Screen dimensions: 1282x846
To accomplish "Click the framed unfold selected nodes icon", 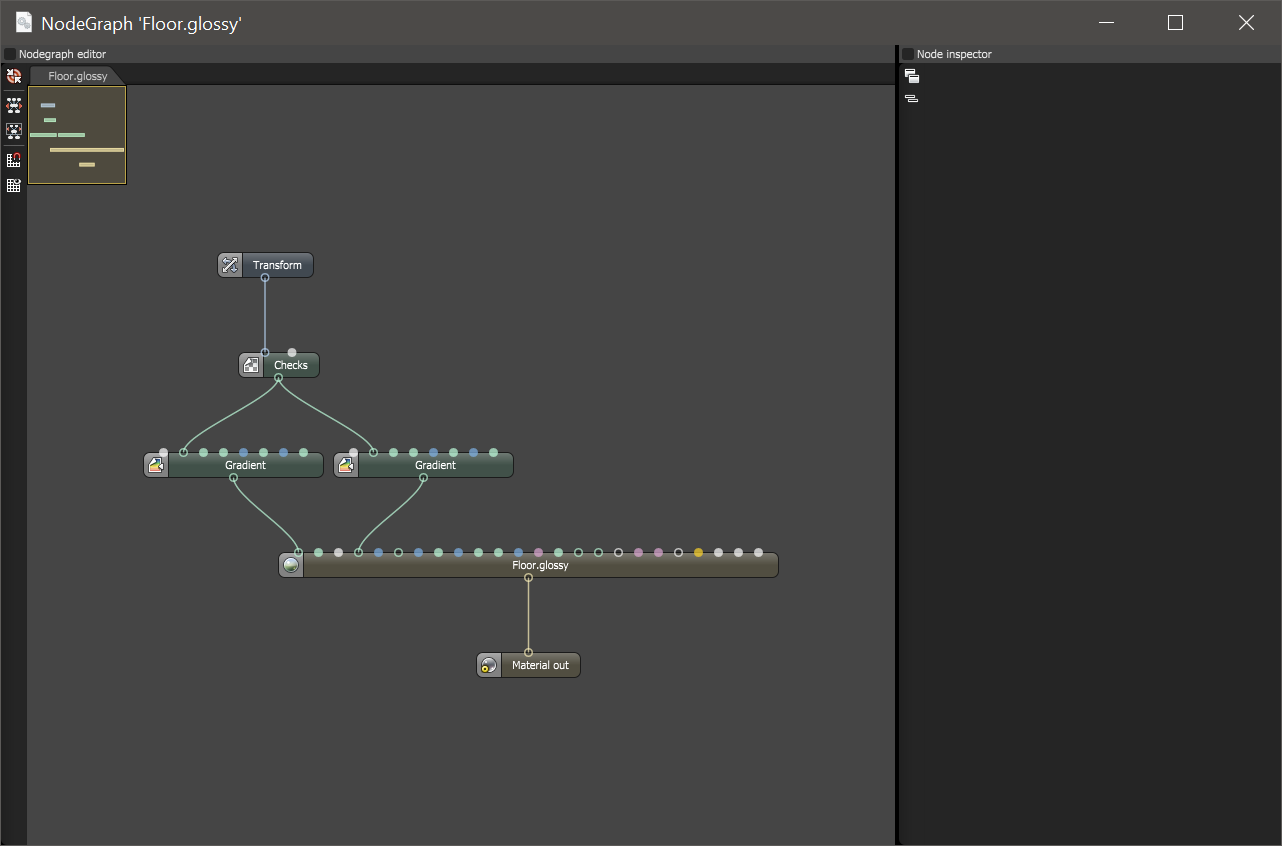I will pyautogui.click(x=14, y=130).
